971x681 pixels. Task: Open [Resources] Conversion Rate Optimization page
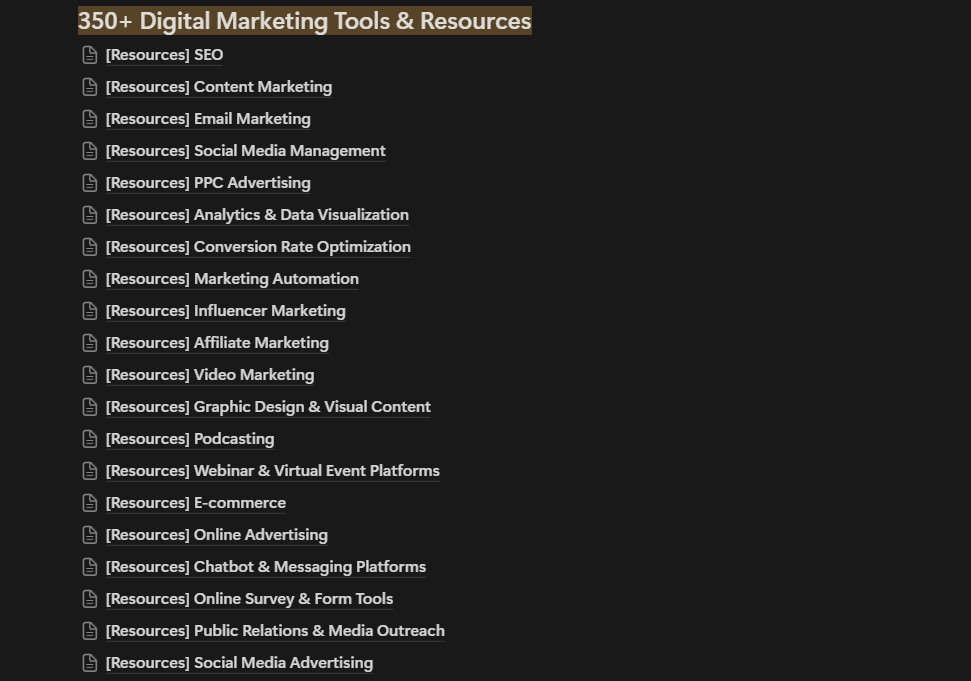pyautogui.click(x=258, y=247)
